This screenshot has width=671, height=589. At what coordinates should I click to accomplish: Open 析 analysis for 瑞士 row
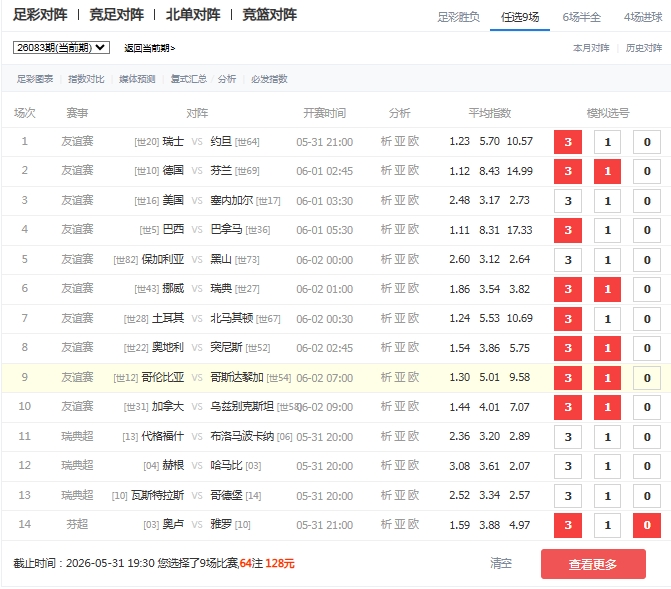(x=386, y=141)
